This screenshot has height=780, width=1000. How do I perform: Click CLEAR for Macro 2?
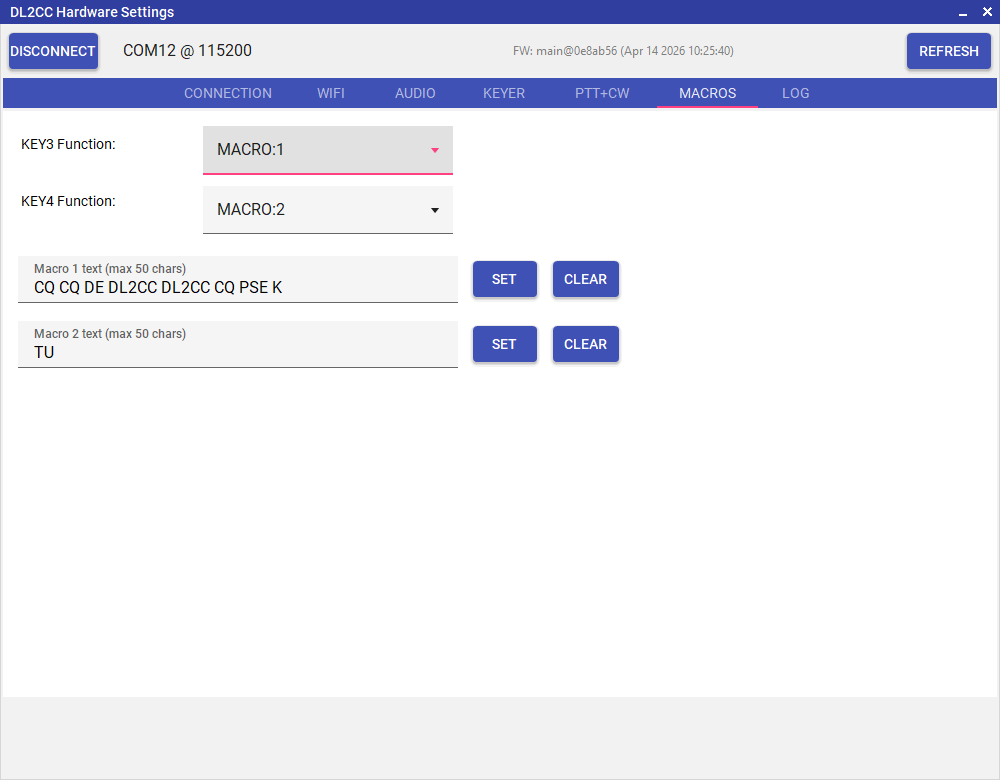click(585, 344)
